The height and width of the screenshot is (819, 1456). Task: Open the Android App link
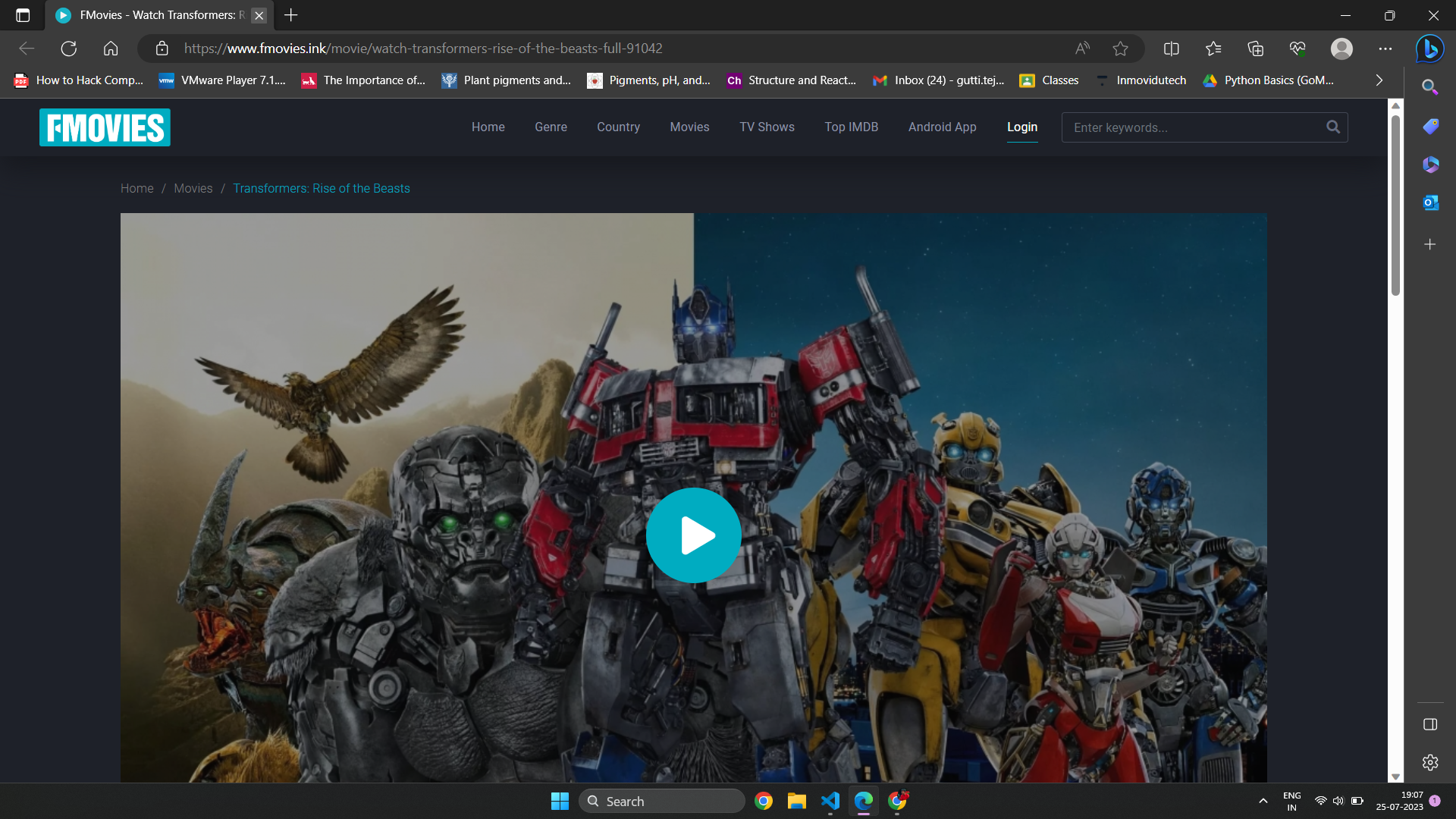pos(942,127)
